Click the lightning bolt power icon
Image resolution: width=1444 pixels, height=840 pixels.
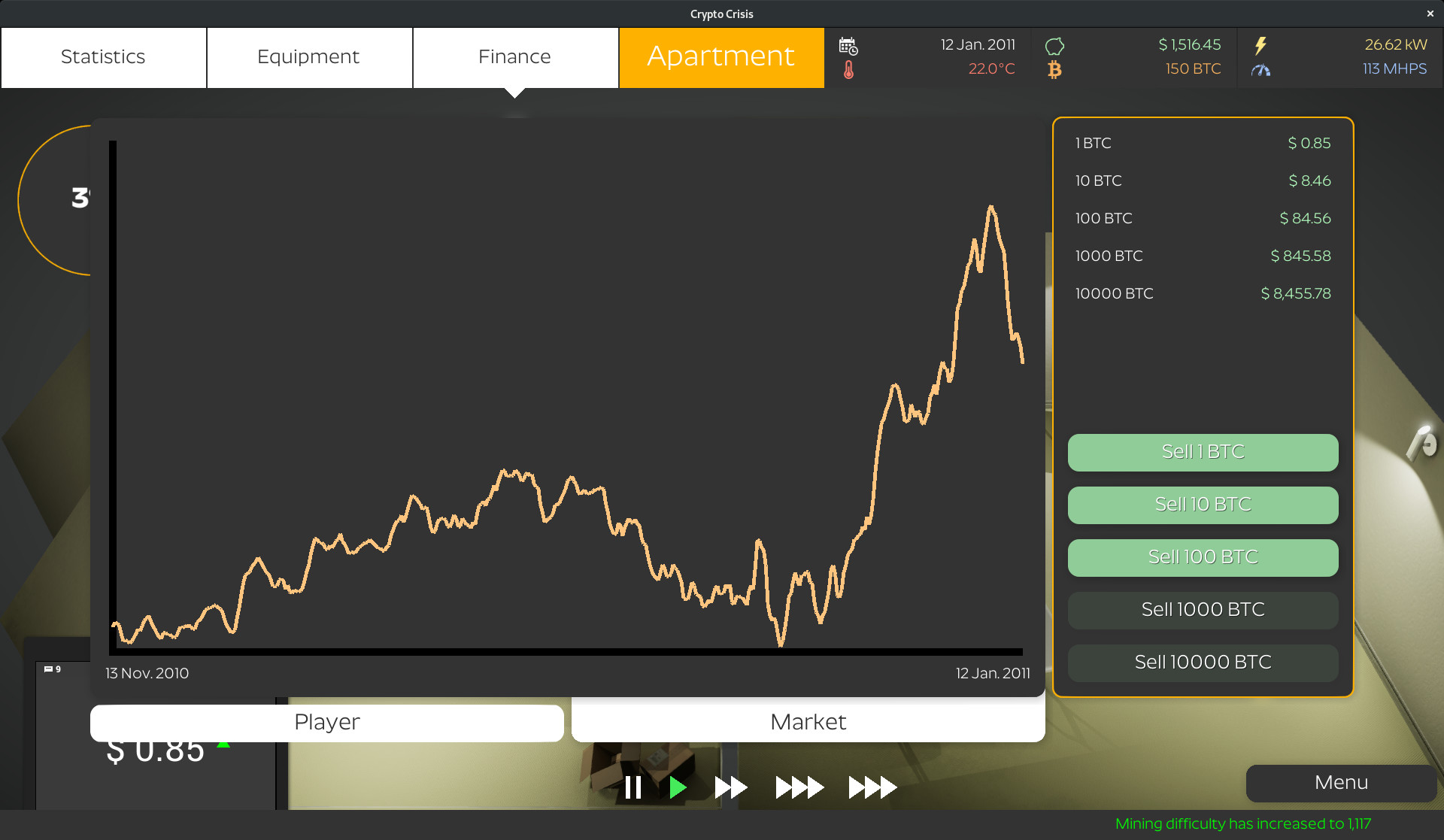pyautogui.click(x=1260, y=45)
